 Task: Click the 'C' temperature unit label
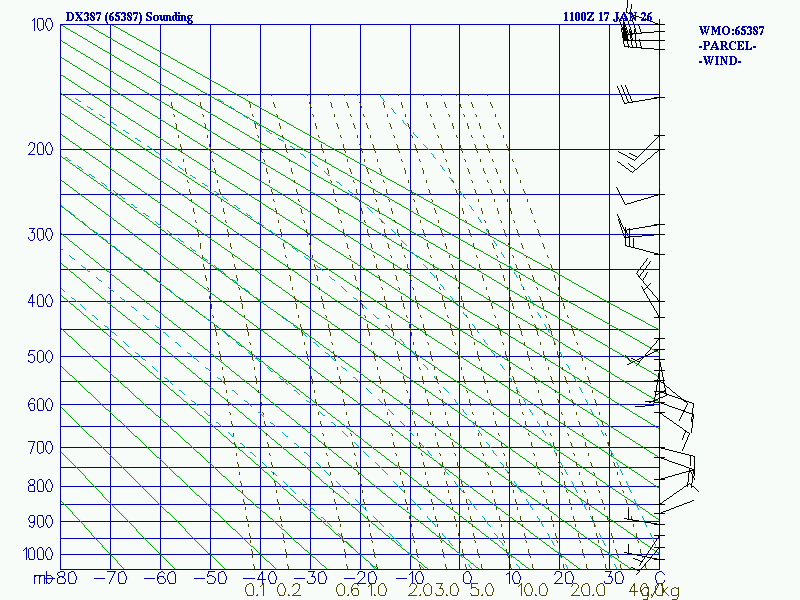click(660, 578)
